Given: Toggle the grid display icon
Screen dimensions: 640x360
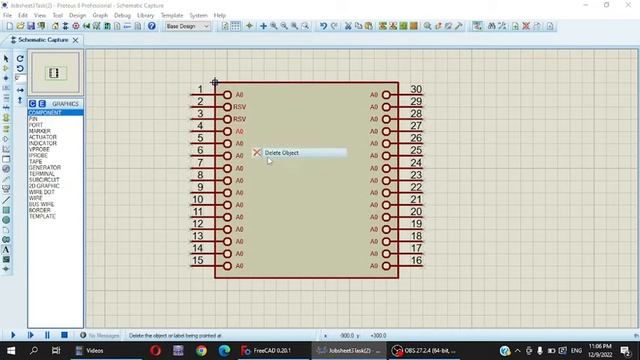Looking at the screenshot, I should [236, 26].
